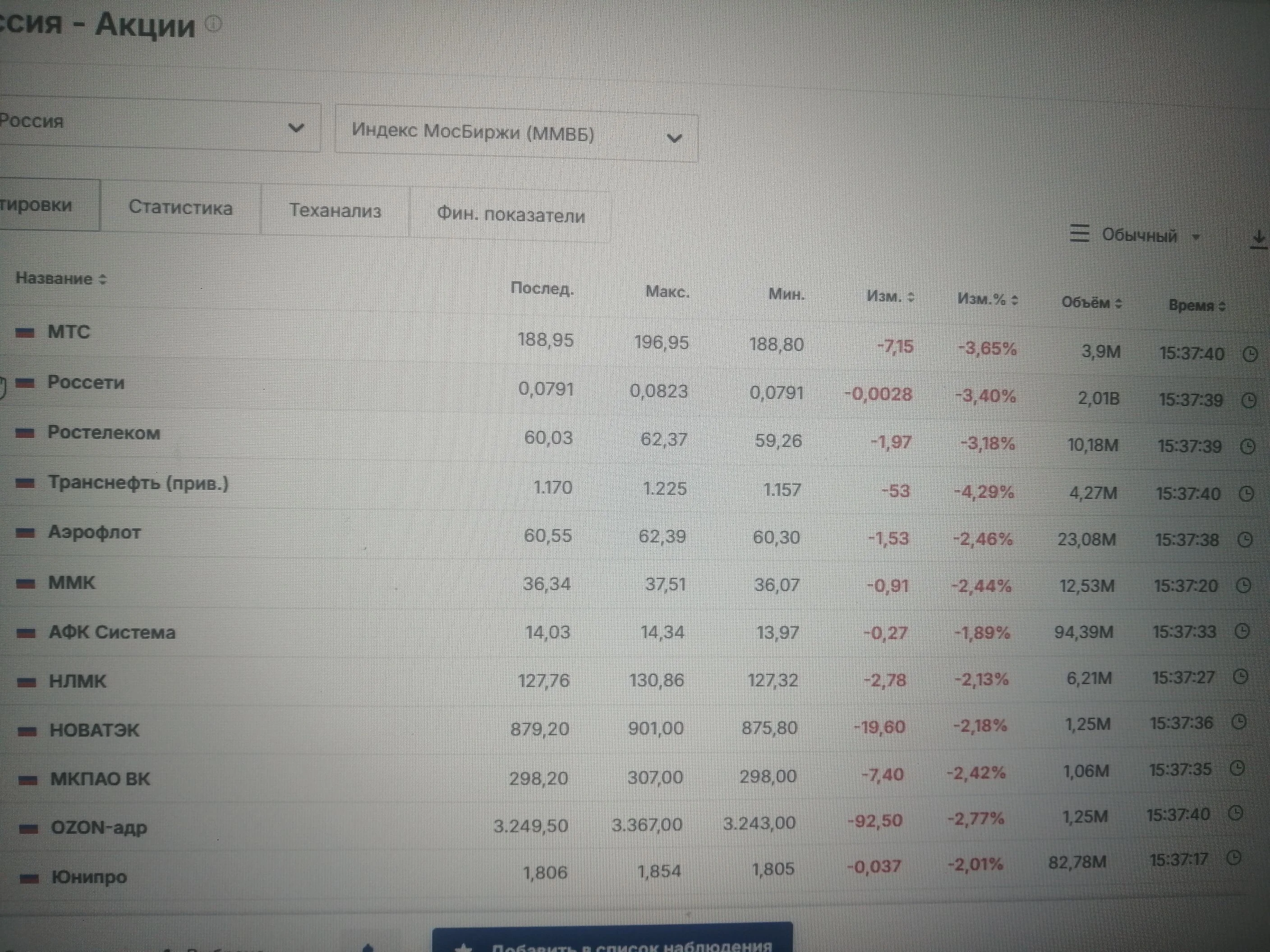Image resolution: width=1270 pixels, height=952 pixels.
Task: Open the АФК Система stock link
Action: (x=112, y=632)
